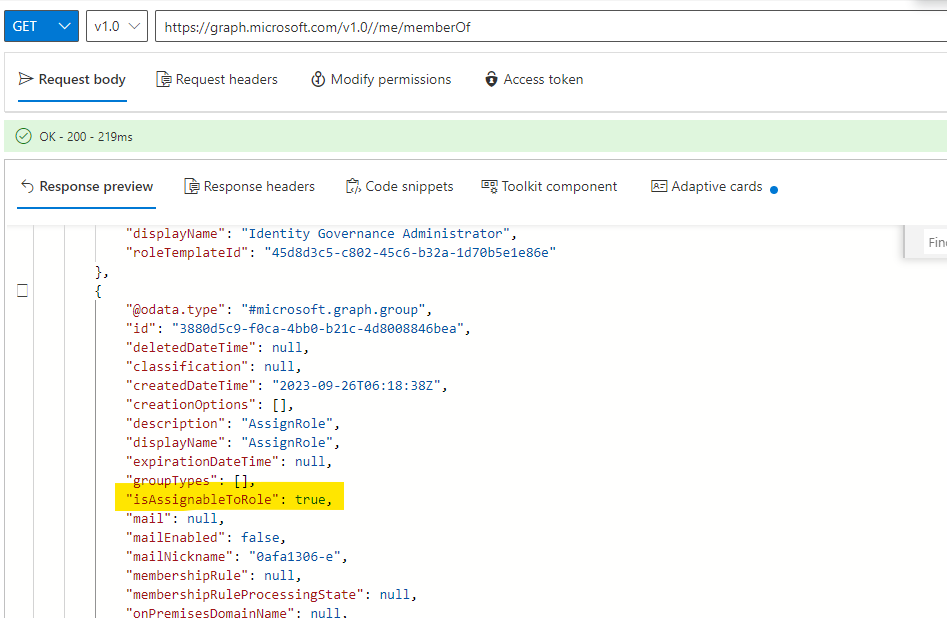Click the Find box in response editor

[x=935, y=242]
